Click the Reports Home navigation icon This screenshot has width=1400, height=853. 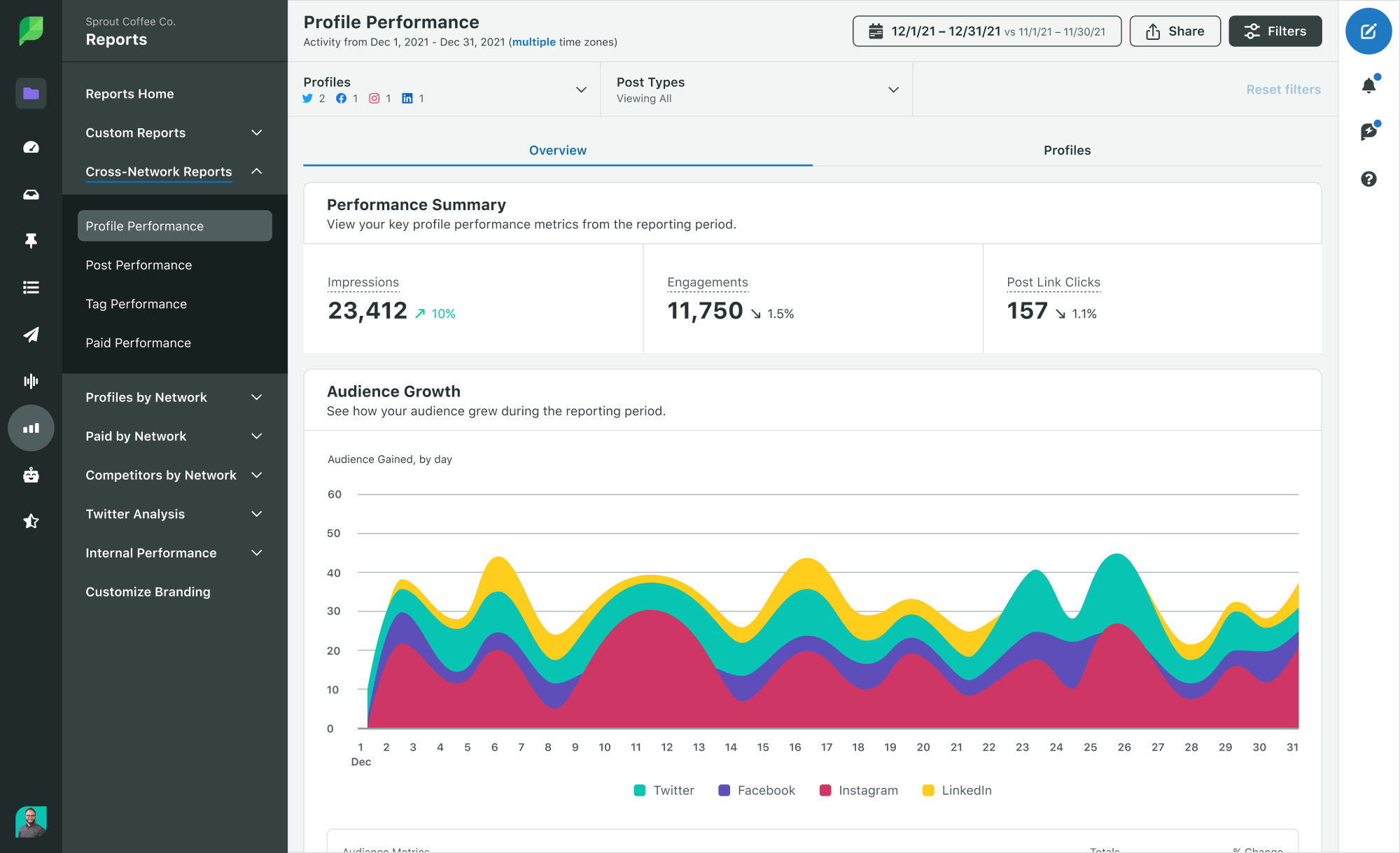[30, 94]
